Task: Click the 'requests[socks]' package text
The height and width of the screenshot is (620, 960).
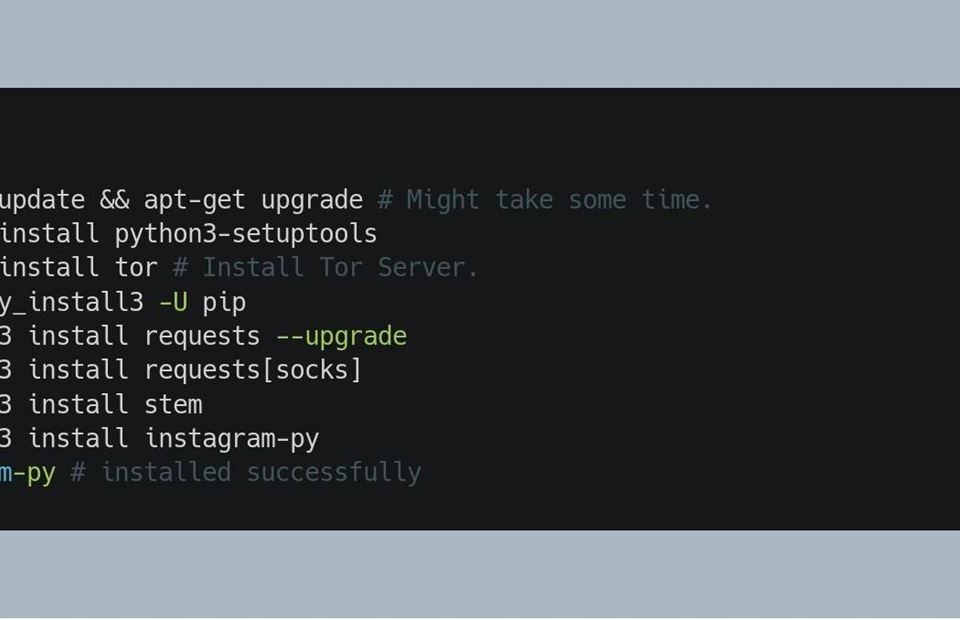Action: pos(253,371)
